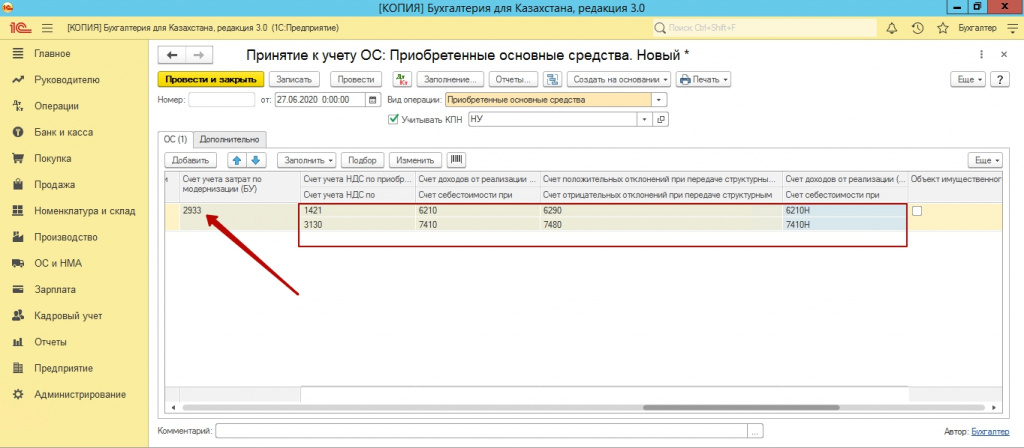The height and width of the screenshot is (448, 1024).
Task: Focus the Номер input field
Action: 221,100
